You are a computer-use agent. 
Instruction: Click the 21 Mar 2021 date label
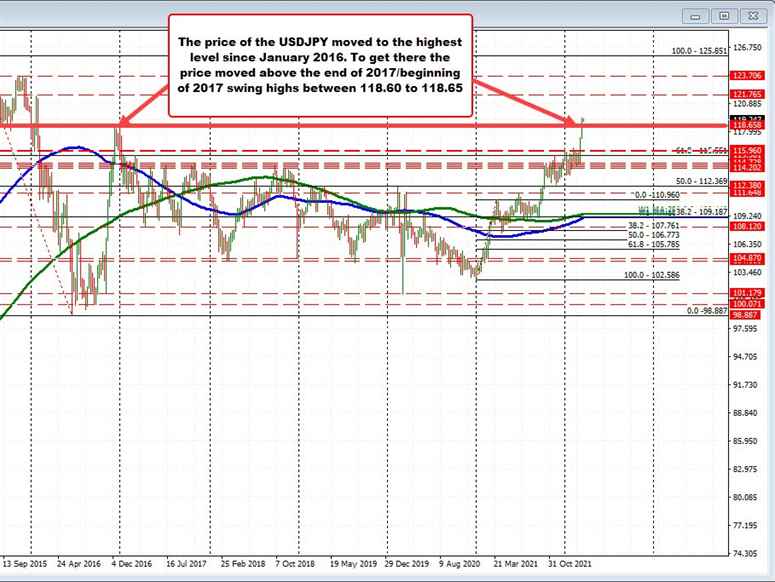pyautogui.click(x=515, y=564)
